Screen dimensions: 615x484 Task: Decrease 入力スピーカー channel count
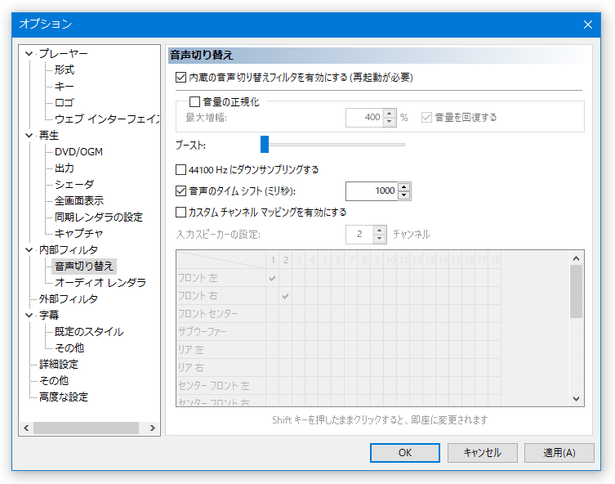coord(379,238)
